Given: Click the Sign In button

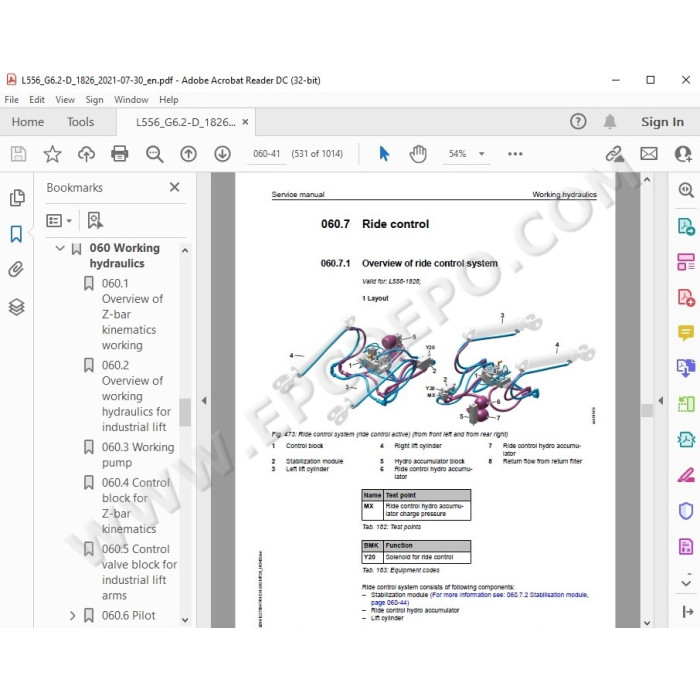Looking at the screenshot, I should pos(662,122).
